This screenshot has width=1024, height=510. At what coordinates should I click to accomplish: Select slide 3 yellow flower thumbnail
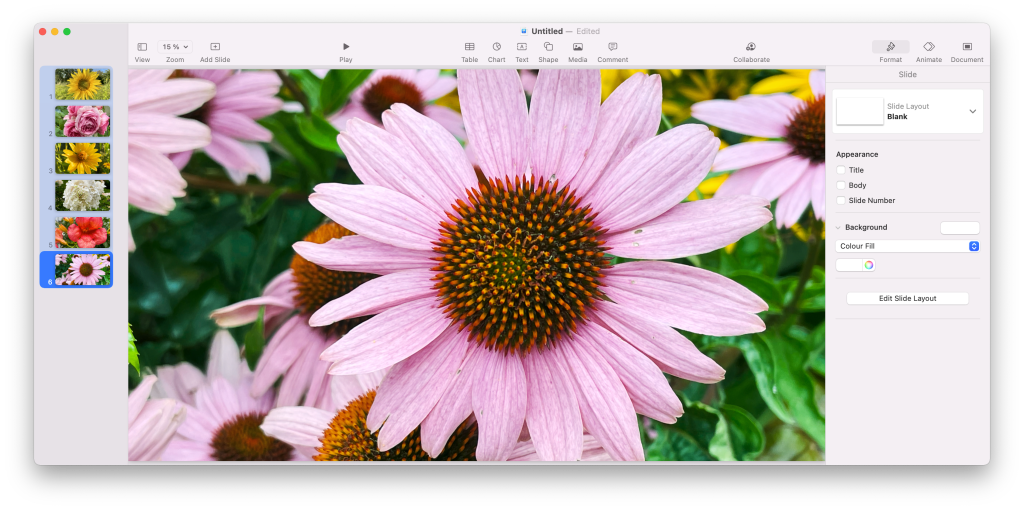pyautogui.click(x=82, y=159)
